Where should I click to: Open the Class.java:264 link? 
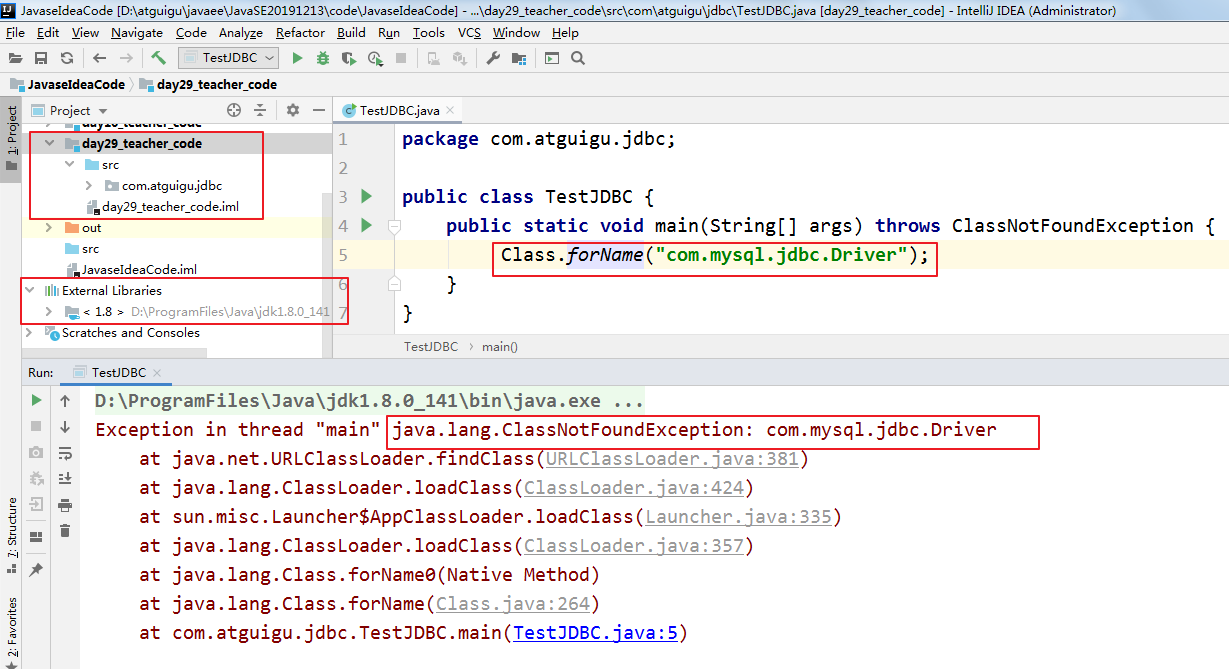click(x=513, y=604)
